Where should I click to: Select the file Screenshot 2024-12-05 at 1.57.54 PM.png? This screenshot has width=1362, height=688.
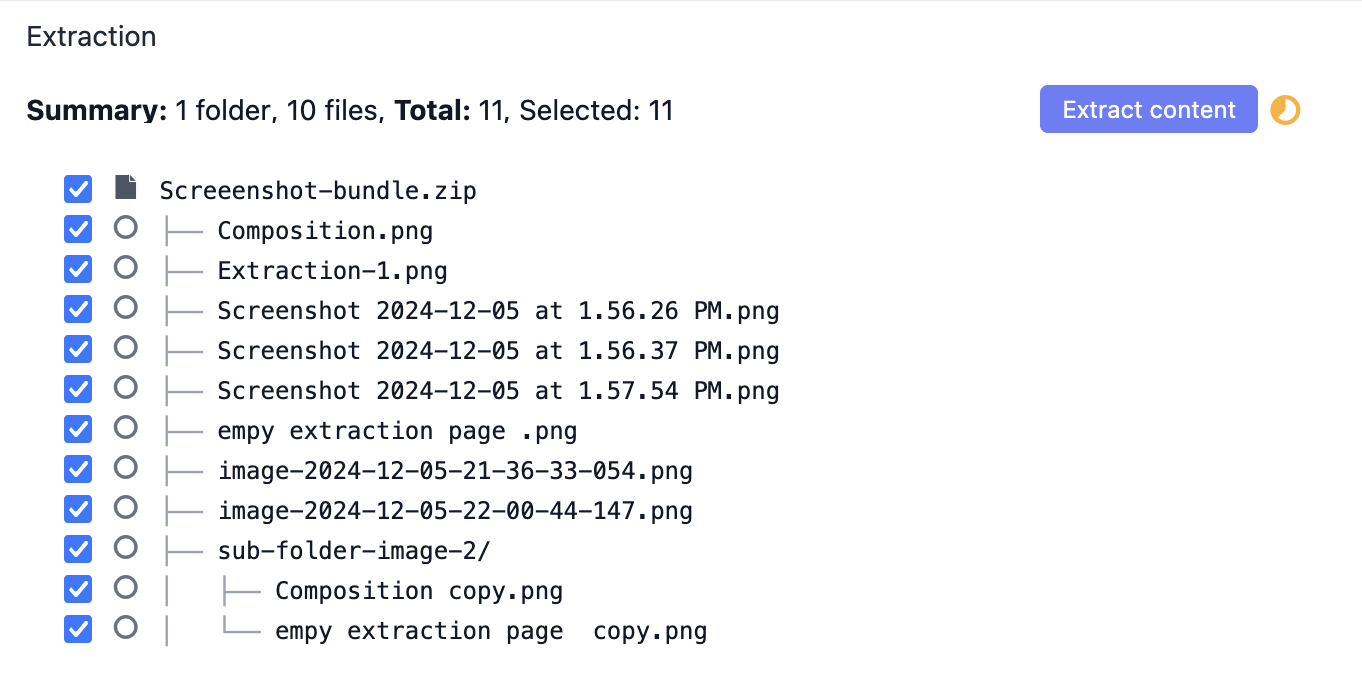498,389
